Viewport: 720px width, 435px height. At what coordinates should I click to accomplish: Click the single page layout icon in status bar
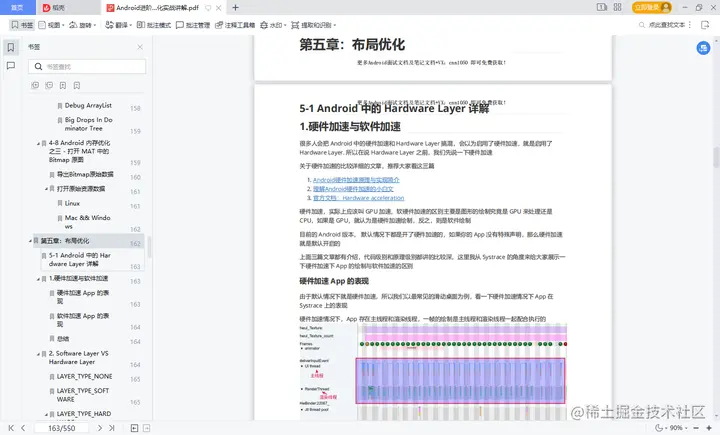[x=134, y=428]
